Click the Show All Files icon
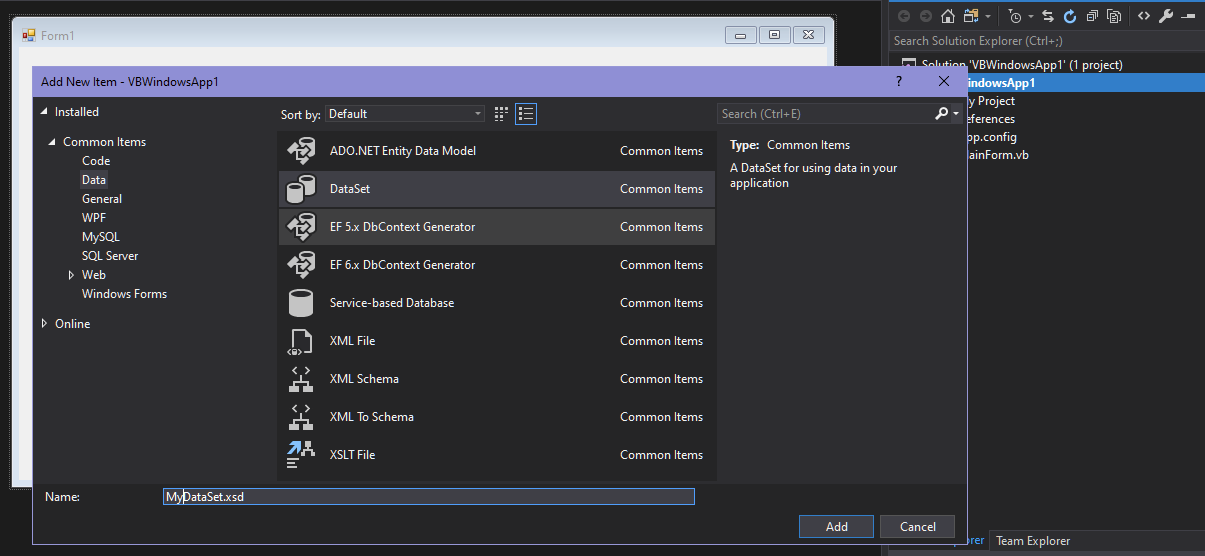Screen dimensions: 1205x556 click(x=1114, y=16)
